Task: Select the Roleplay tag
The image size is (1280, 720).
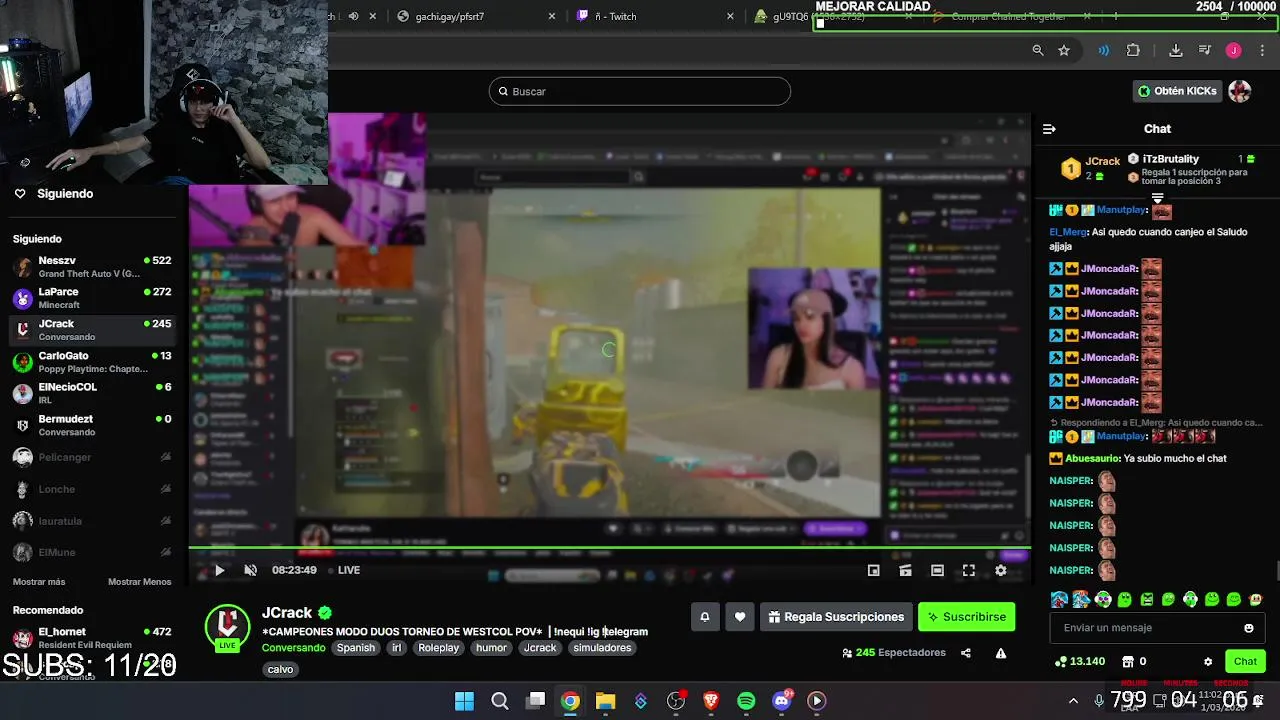Action: 438,648
